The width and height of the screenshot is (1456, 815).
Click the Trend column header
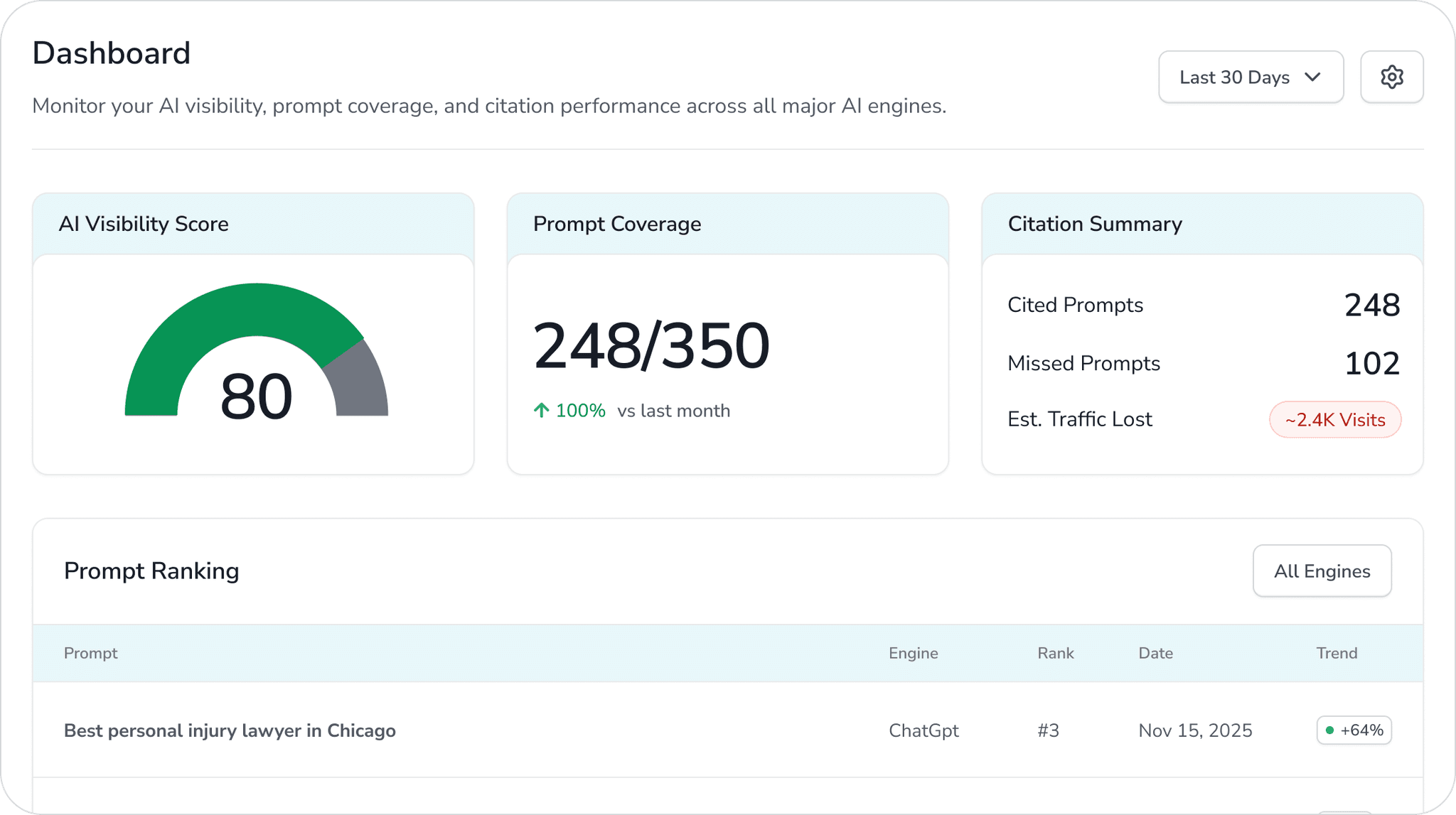coord(1337,653)
